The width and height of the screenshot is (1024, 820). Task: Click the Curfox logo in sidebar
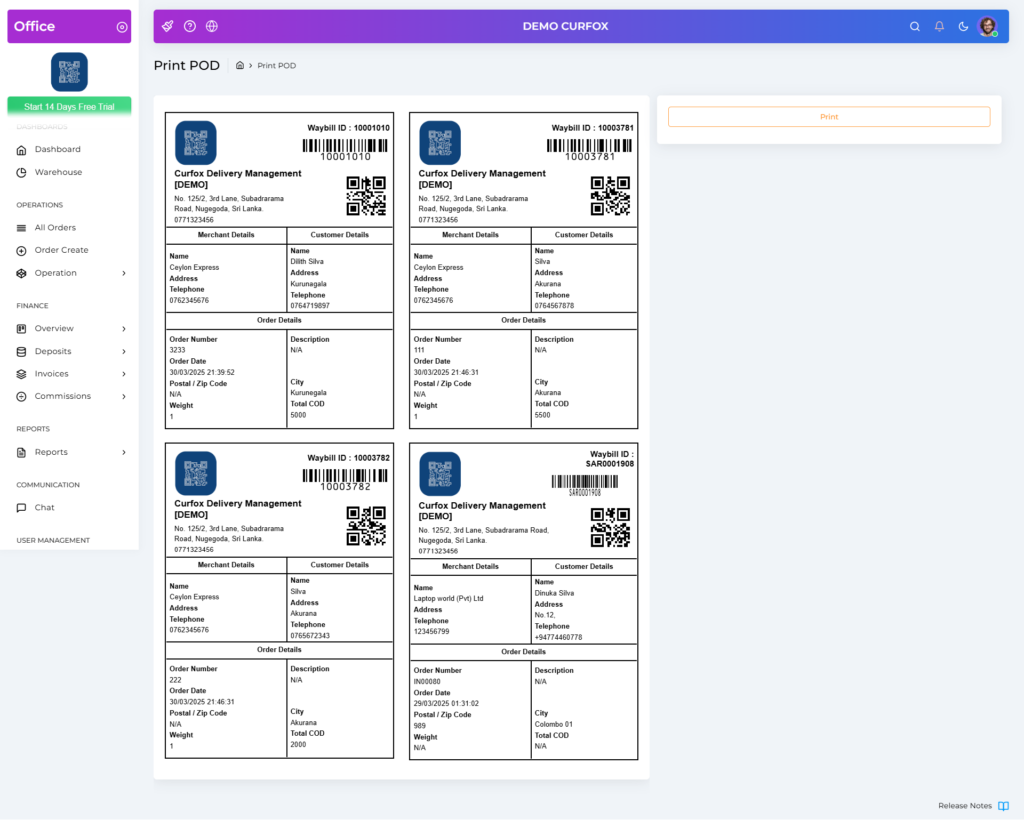(69, 72)
